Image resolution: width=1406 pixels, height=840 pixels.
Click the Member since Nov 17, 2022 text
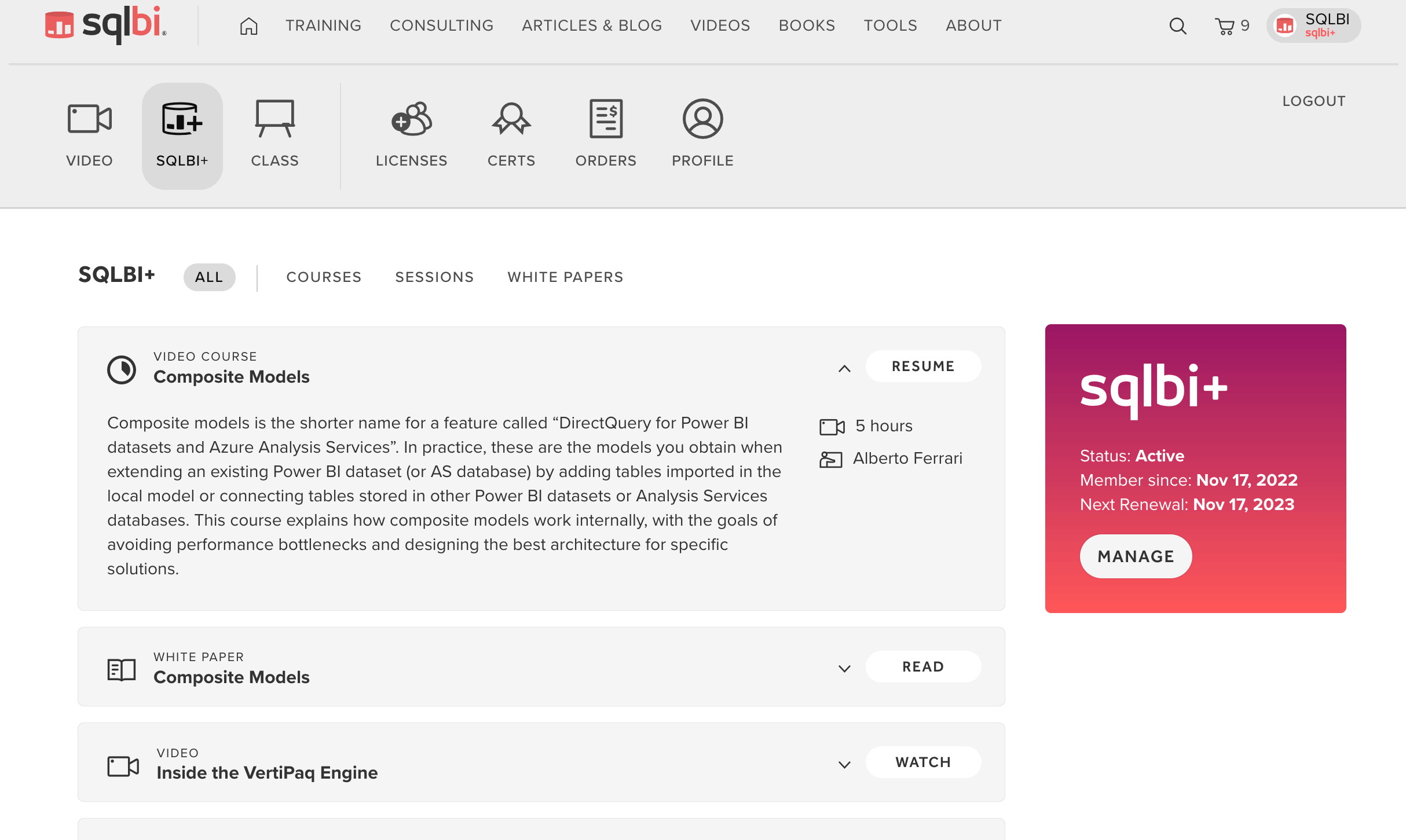pyautogui.click(x=1189, y=480)
